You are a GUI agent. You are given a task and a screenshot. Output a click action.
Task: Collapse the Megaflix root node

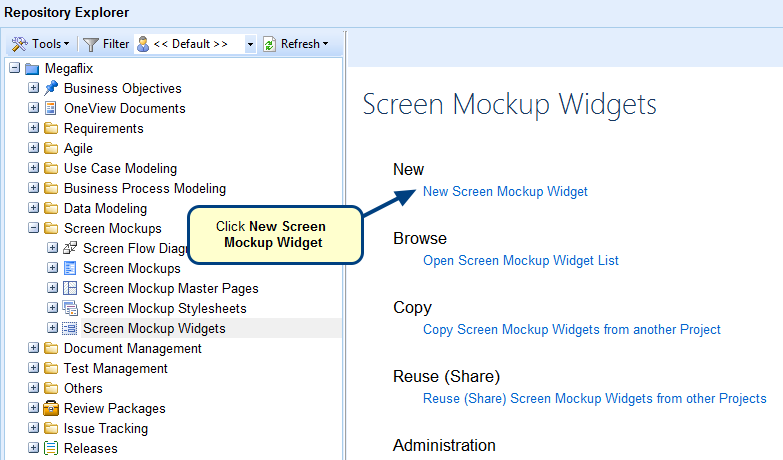pyautogui.click(x=14, y=69)
